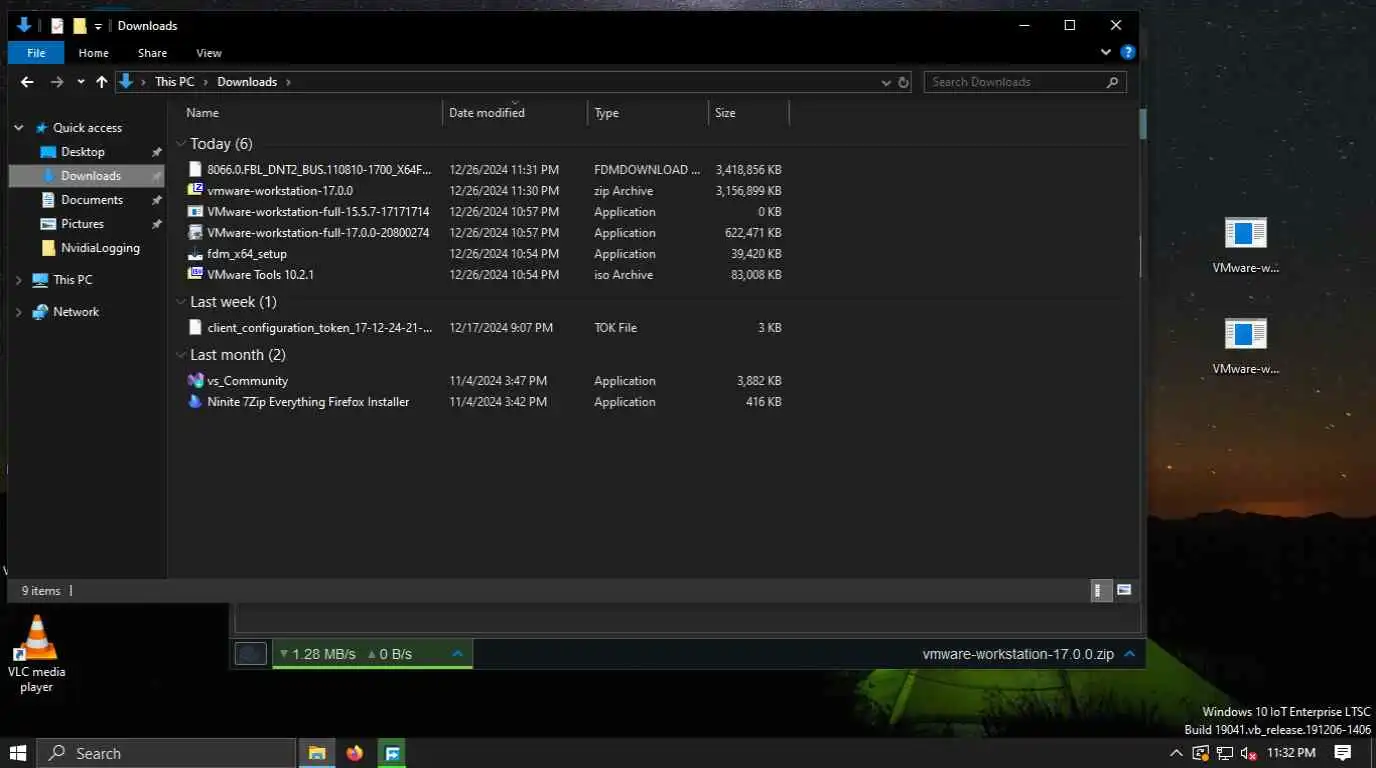The height and width of the screenshot is (768, 1376).
Task: Go back with the Back arrow
Action: (27, 82)
